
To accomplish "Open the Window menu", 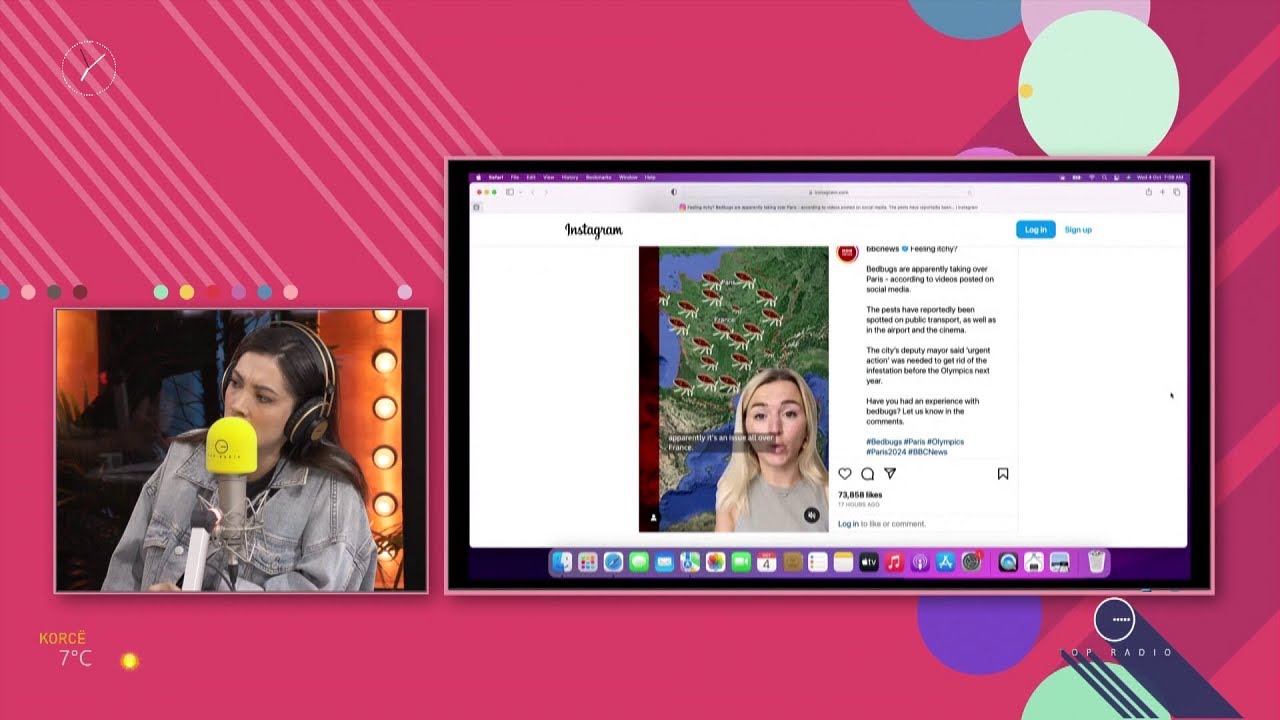I will 628,177.
